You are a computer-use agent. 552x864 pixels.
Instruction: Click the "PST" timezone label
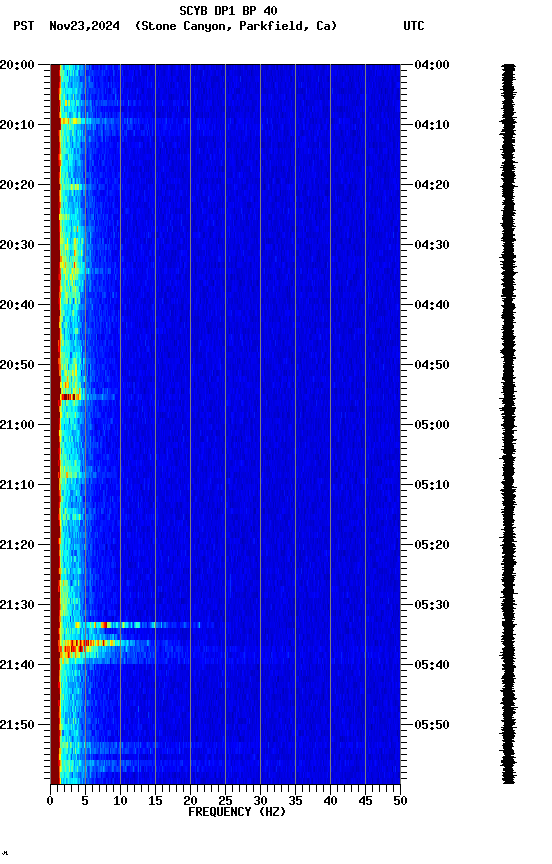click(24, 26)
